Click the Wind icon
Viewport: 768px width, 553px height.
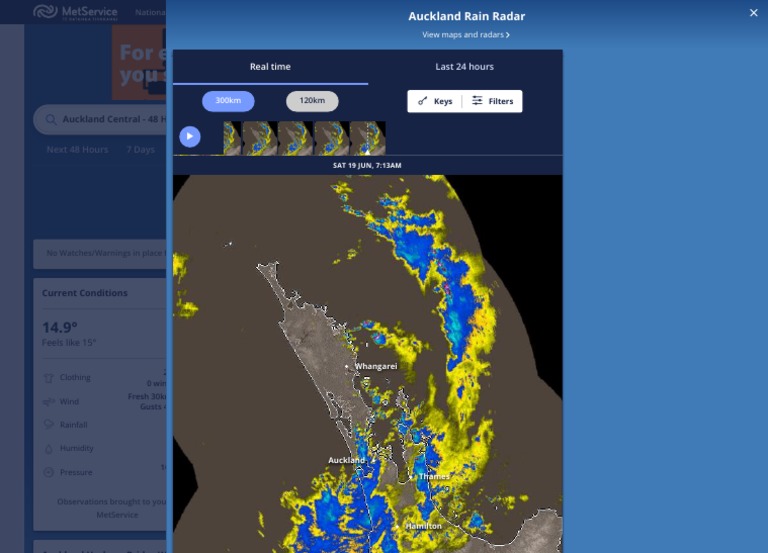coord(48,402)
